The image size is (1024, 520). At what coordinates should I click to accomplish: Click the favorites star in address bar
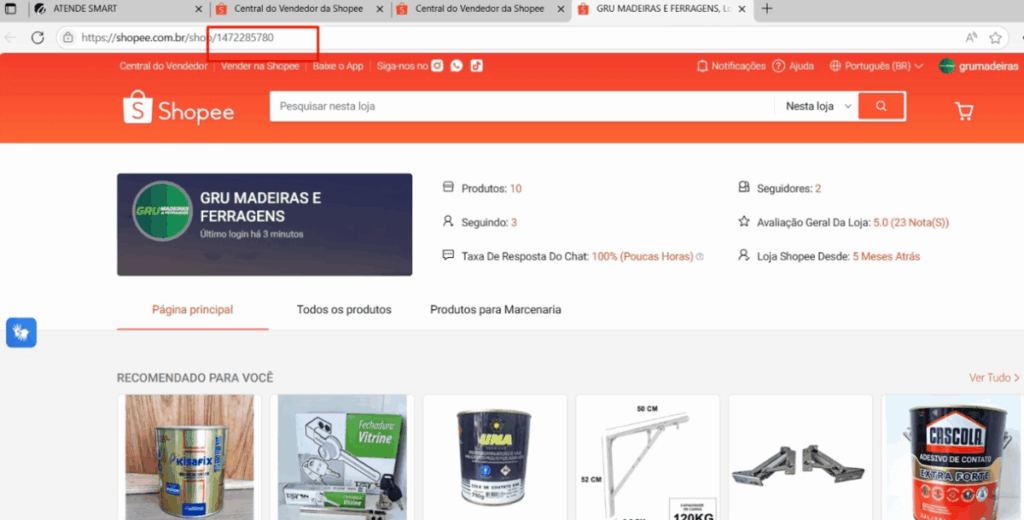pyautogui.click(x=995, y=38)
